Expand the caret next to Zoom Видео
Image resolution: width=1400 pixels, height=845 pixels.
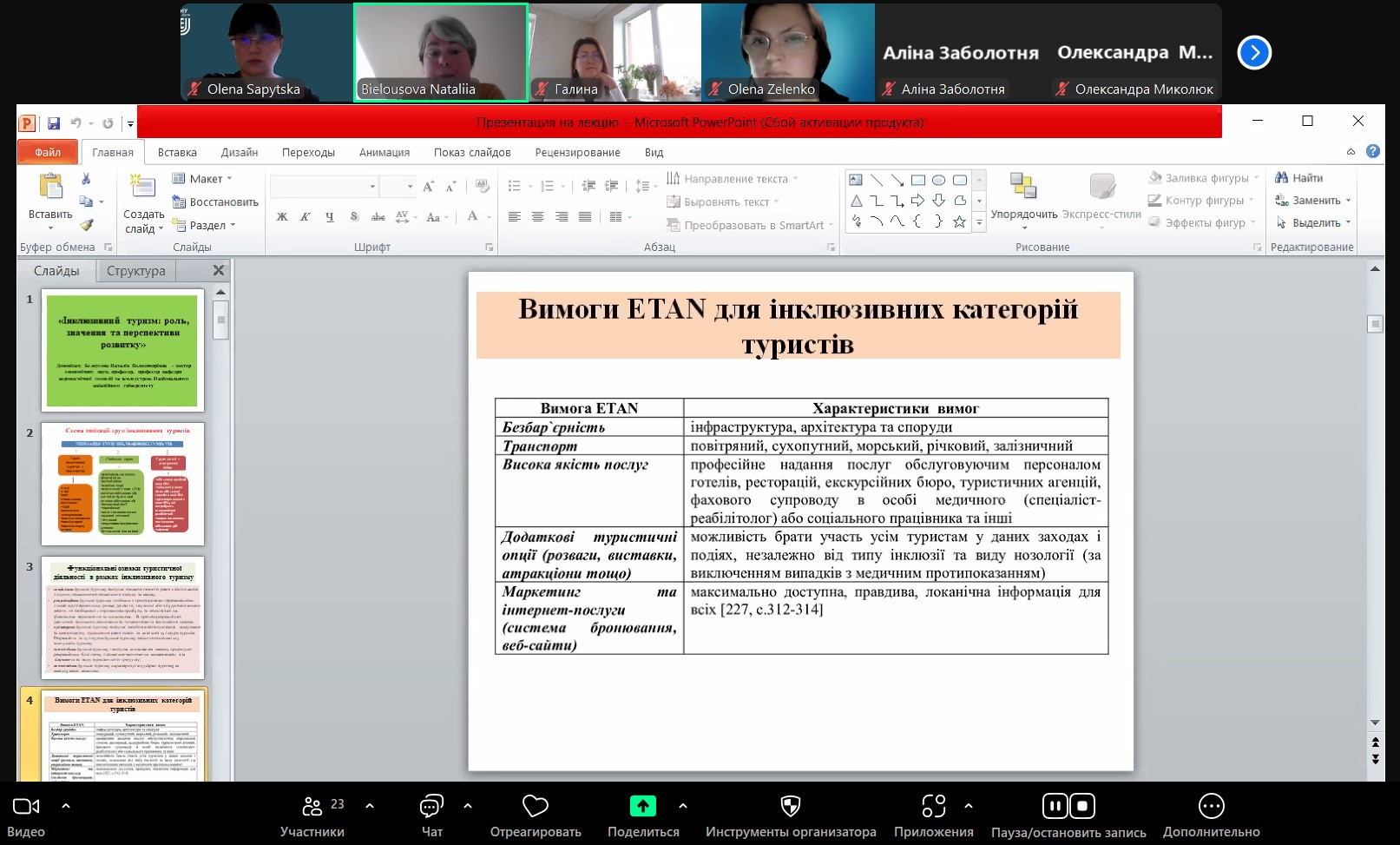66,806
